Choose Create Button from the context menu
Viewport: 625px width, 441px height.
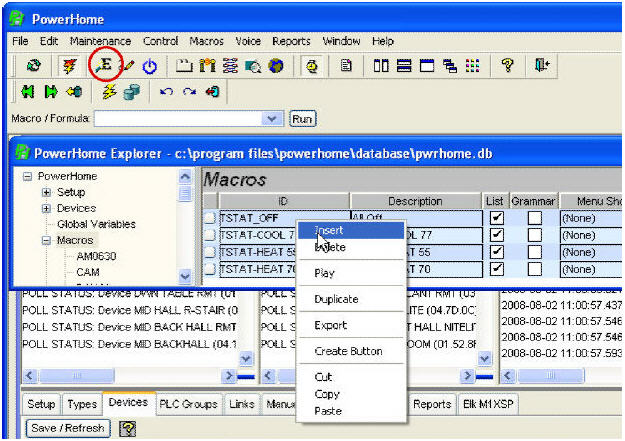tap(351, 351)
